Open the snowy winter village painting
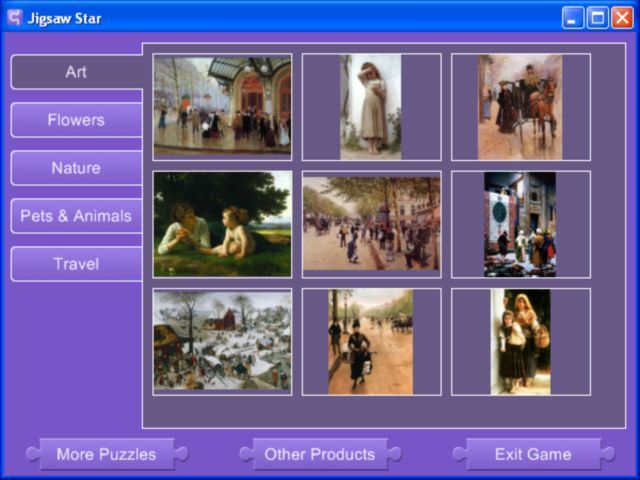This screenshot has height=480, width=640. (222, 342)
